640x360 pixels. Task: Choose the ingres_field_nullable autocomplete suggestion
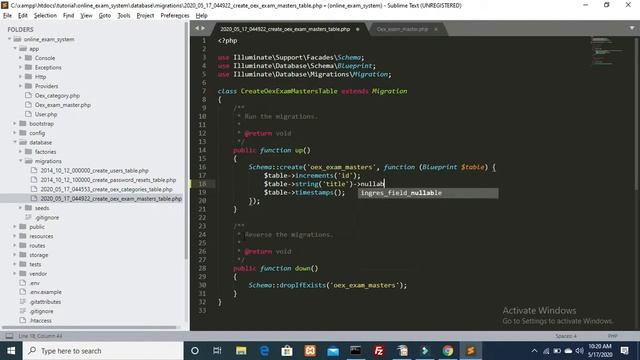[428, 193]
